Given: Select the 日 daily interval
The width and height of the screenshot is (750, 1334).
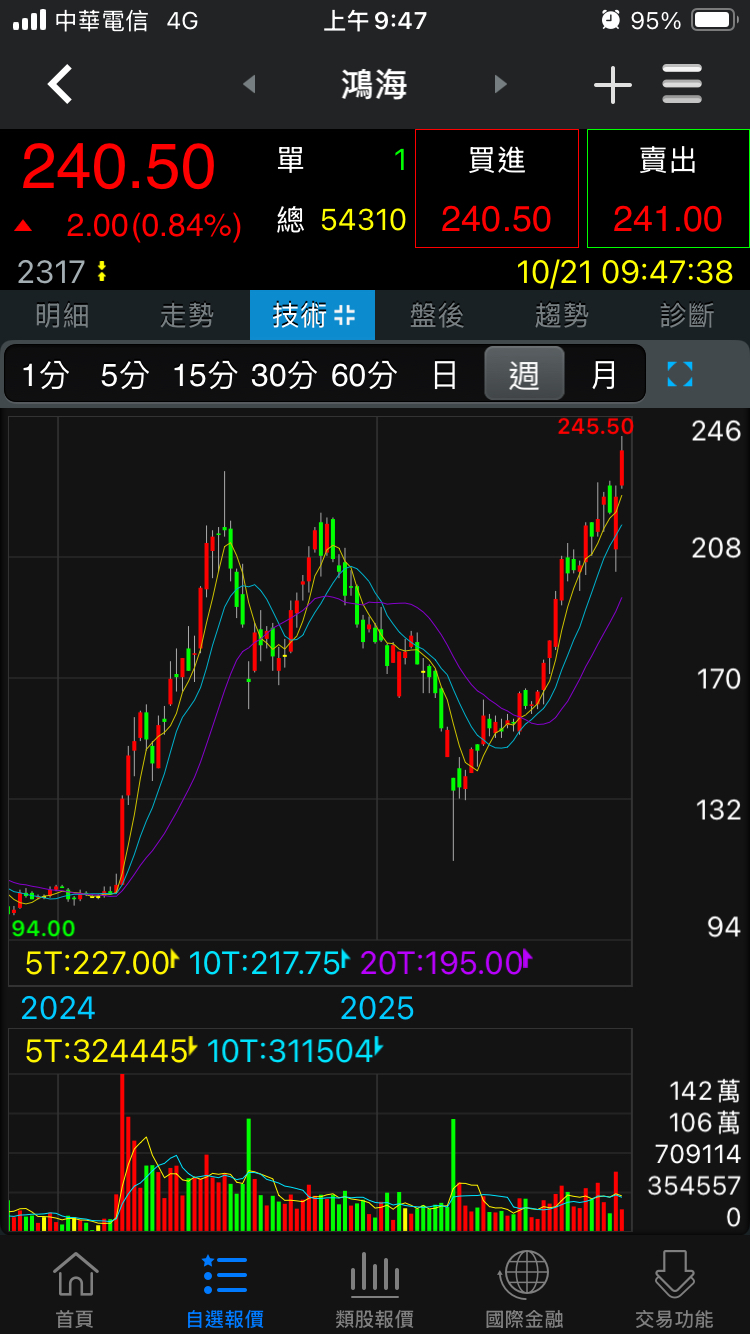Looking at the screenshot, I should [x=444, y=375].
